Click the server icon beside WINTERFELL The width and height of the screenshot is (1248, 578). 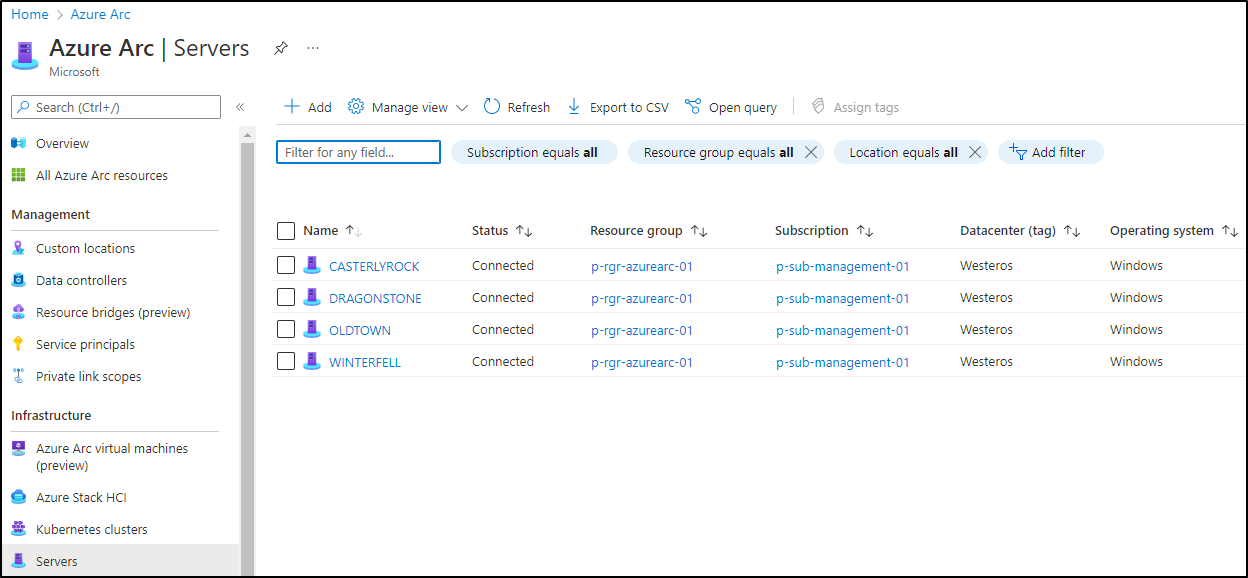pos(312,362)
